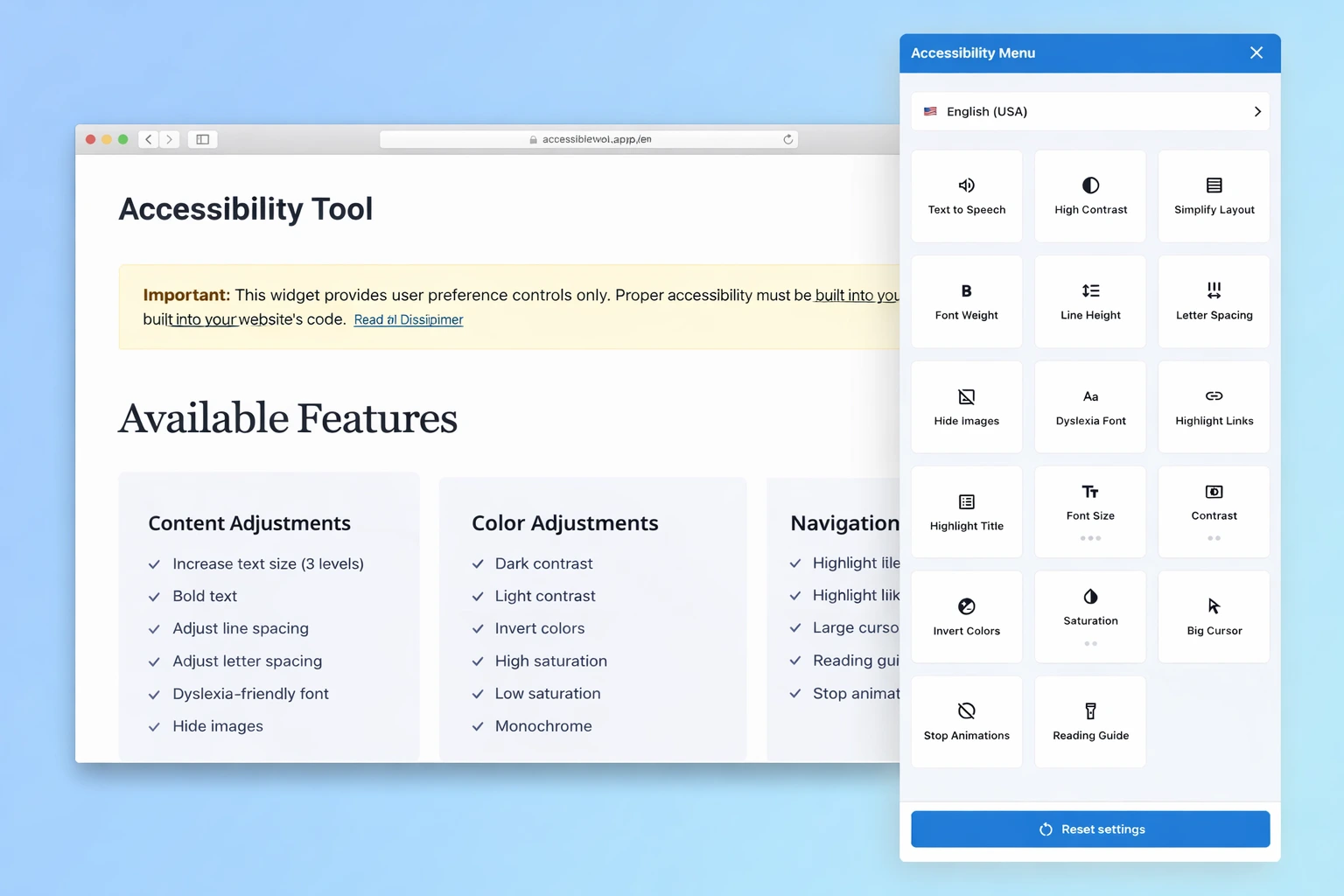Click 'High saturation' list item
This screenshot has width=1344, height=896.
pyautogui.click(x=551, y=661)
